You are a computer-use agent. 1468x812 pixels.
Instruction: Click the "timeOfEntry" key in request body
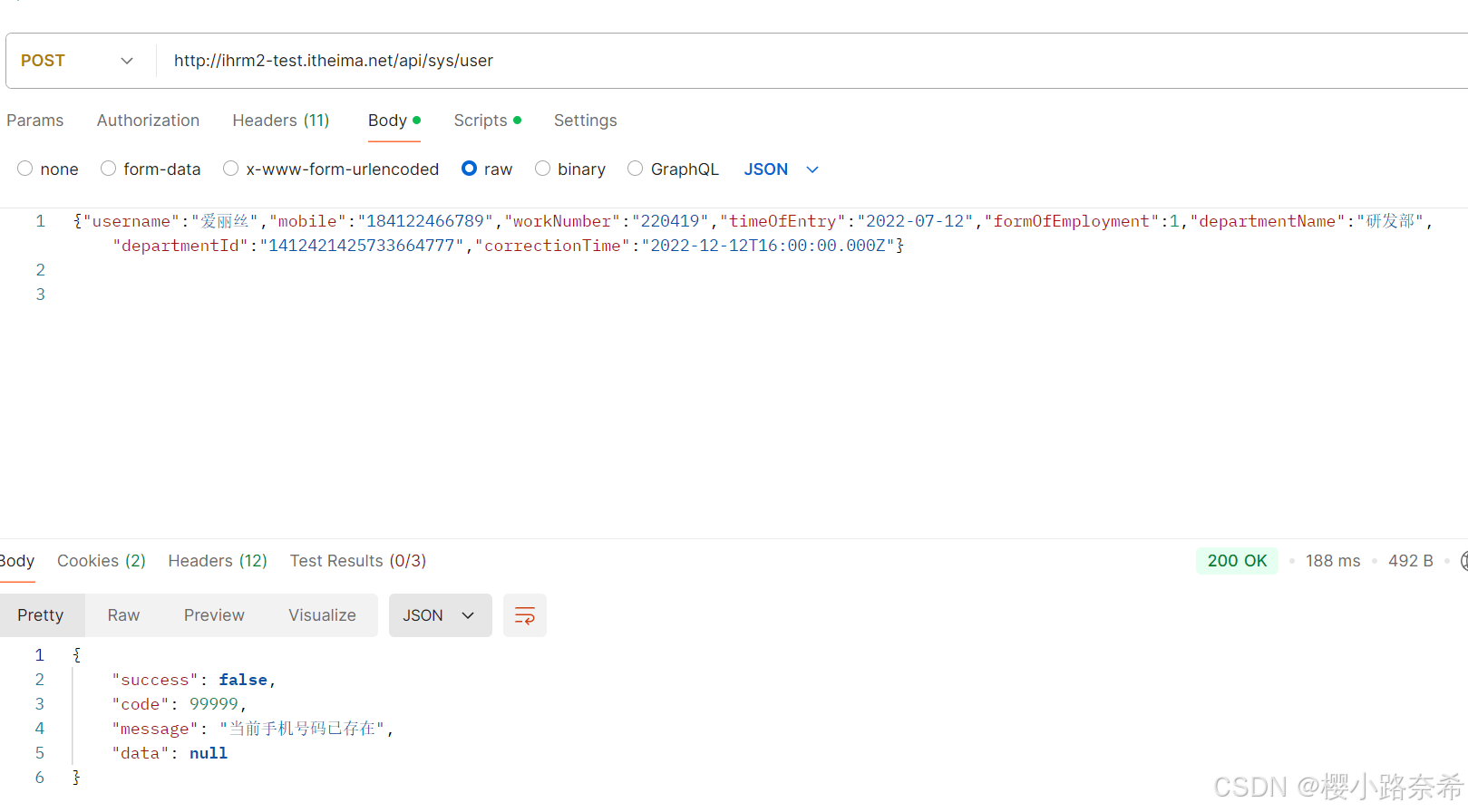(x=783, y=221)
